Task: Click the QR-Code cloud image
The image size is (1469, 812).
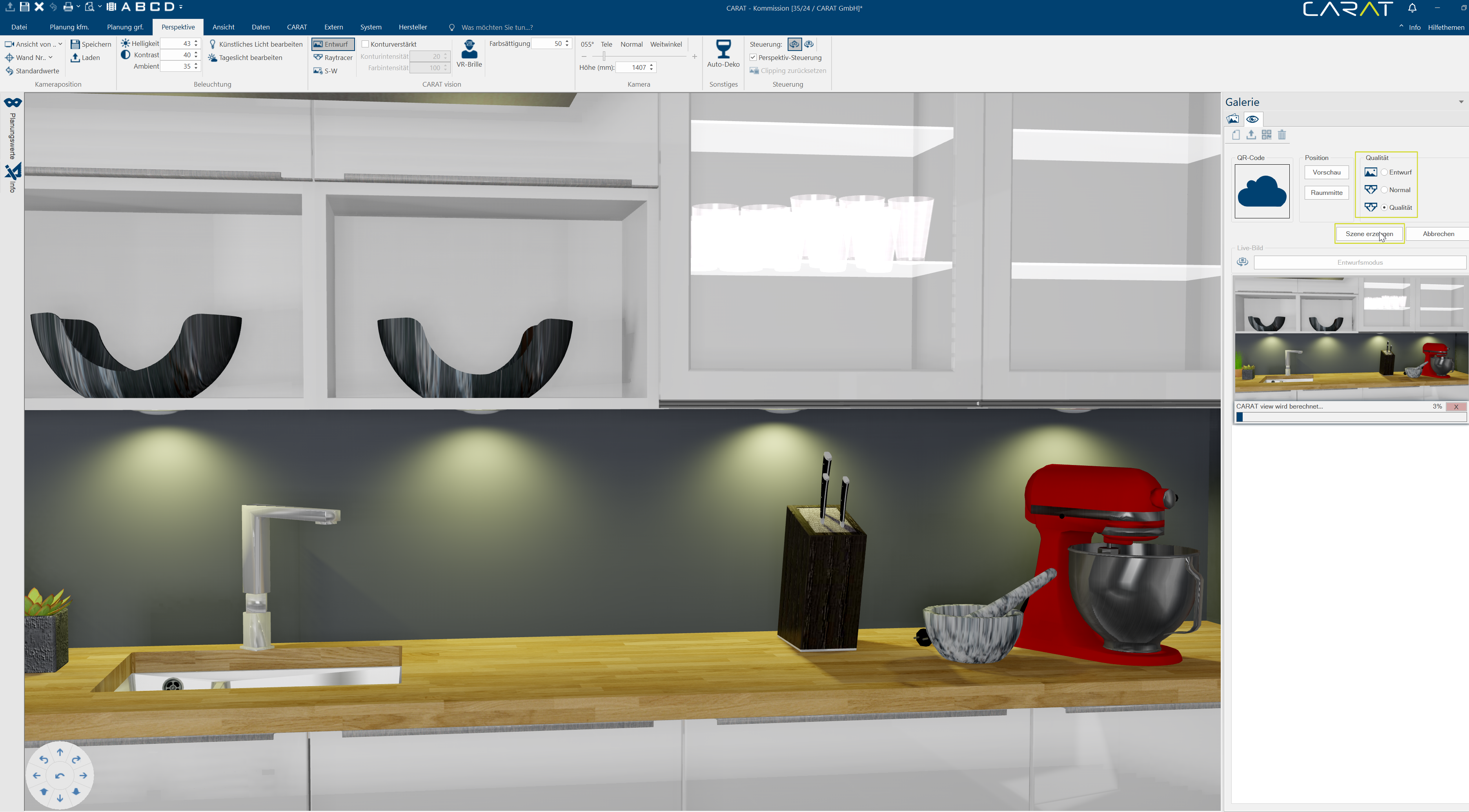Action: pos(1261,191)
